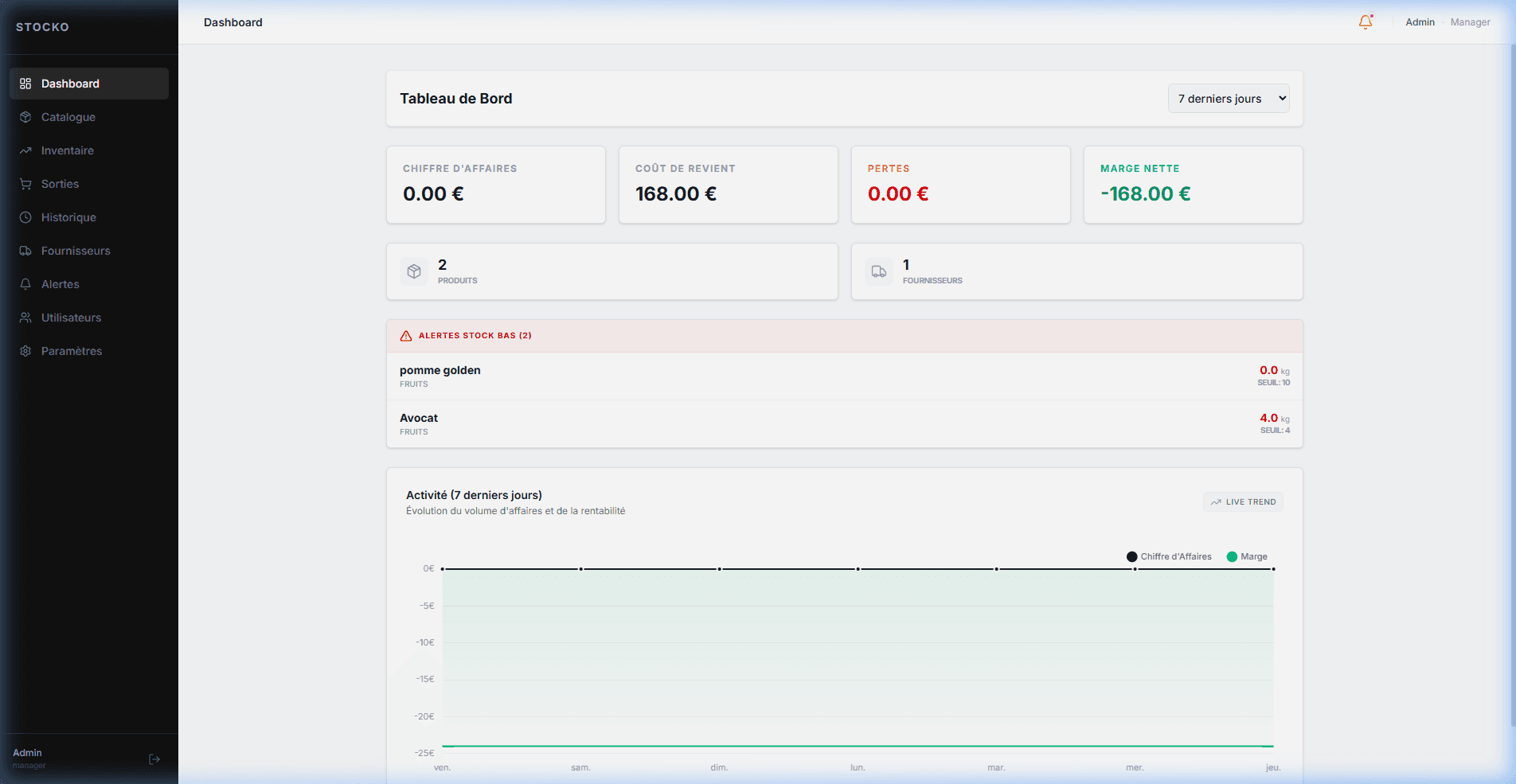Click the Paramètres gear icon
Image resolution: width=1516 pixels, height=784 pixels.
click(25, 351)
